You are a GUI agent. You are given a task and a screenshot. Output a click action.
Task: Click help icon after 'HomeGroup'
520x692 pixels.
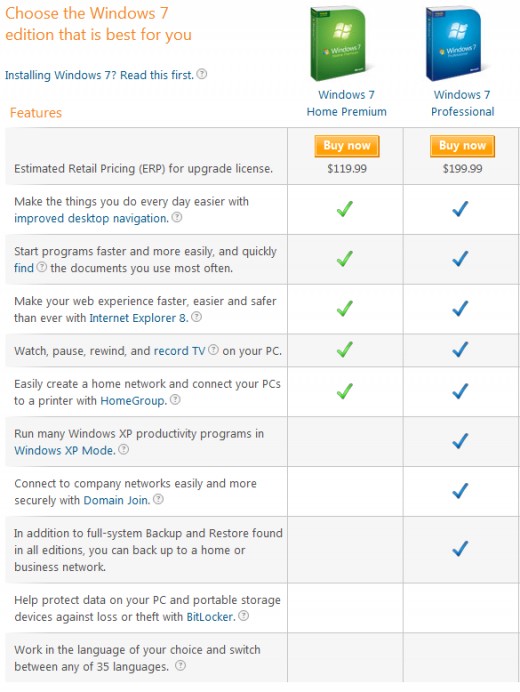click(x=175, y=400)
